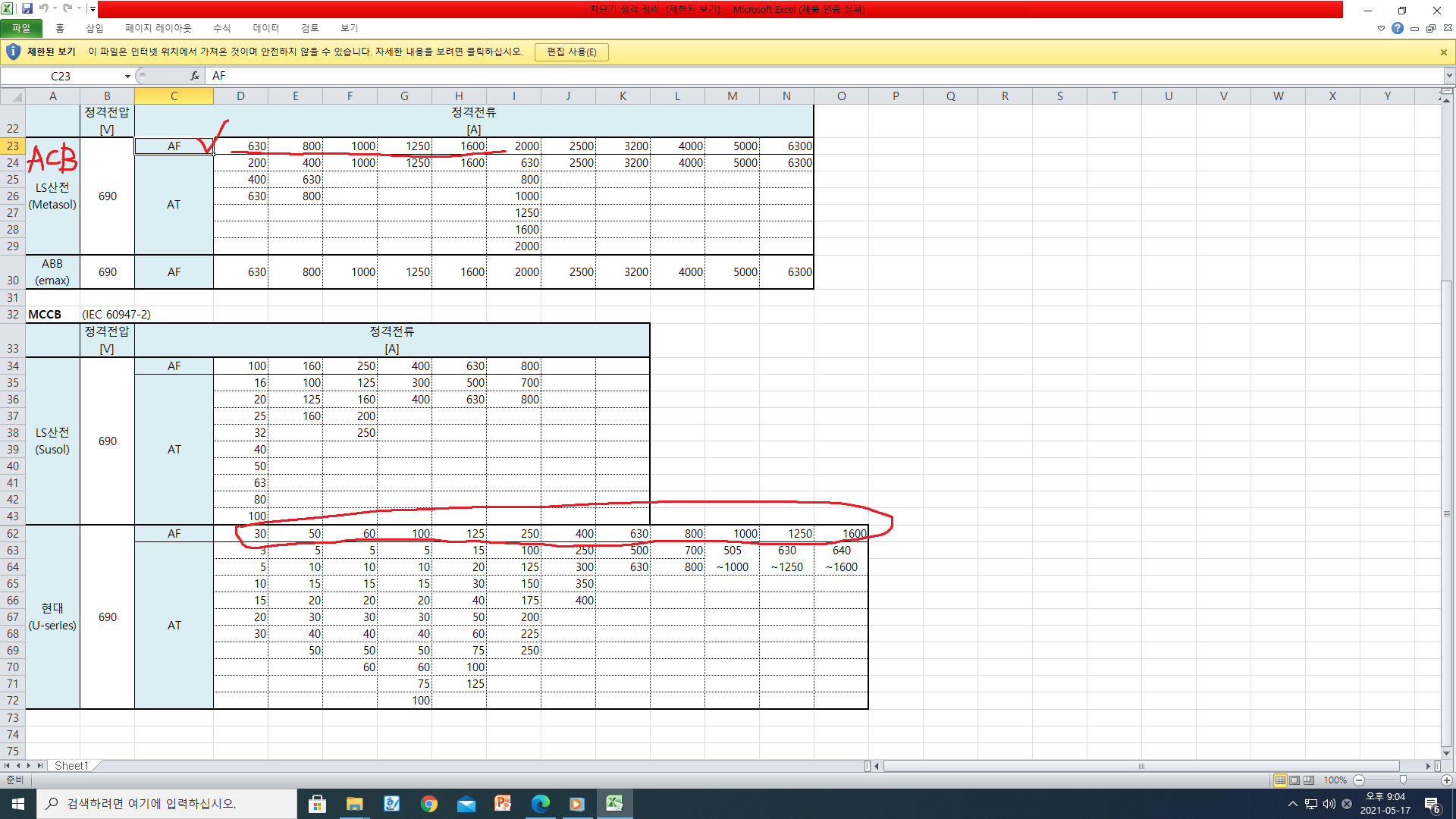
Task: Click the Save icon in quick access toolbar
Action: click(x=27, y=8)
